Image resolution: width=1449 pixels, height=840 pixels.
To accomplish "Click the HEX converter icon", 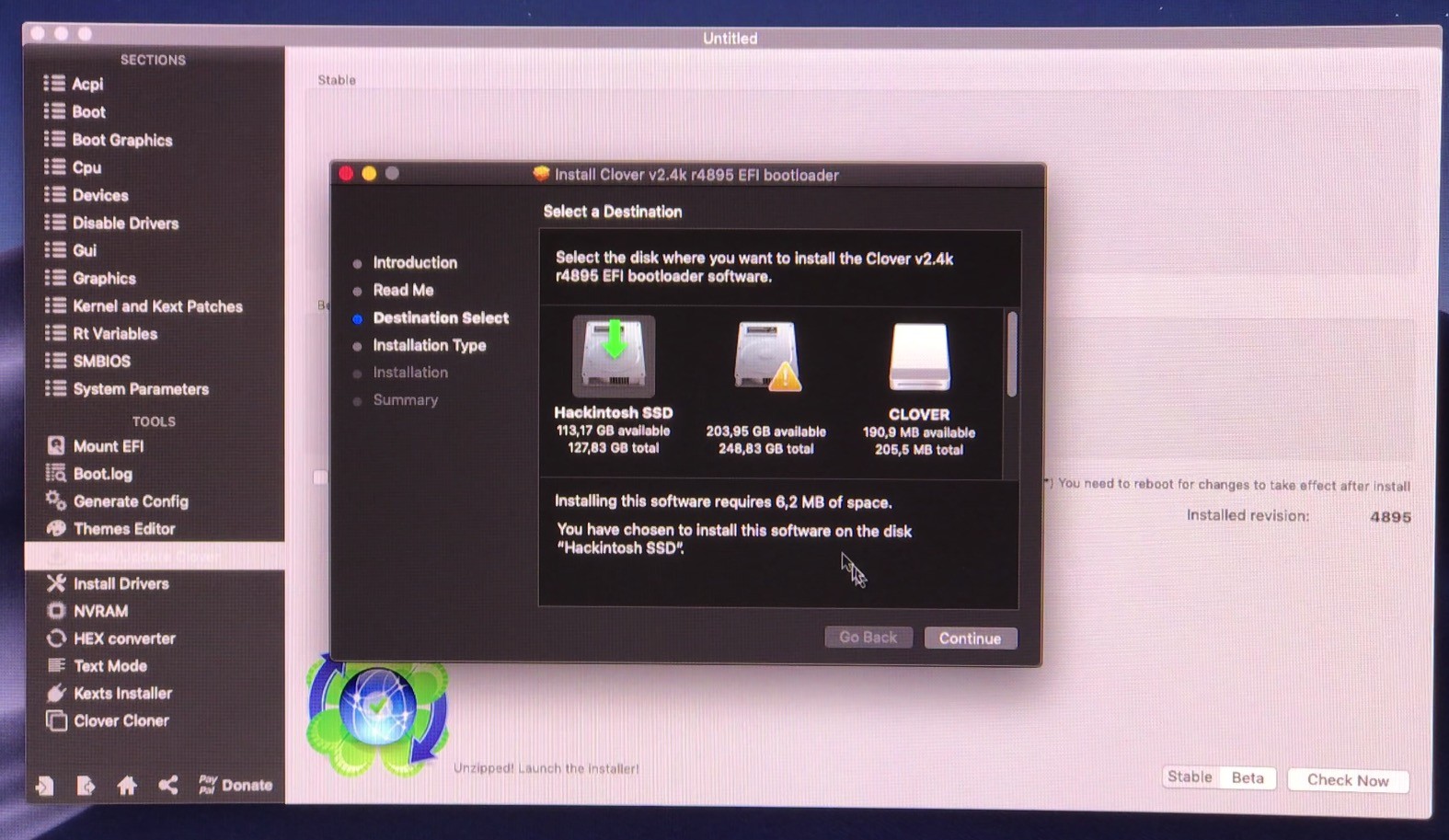I will coord(56,639).
